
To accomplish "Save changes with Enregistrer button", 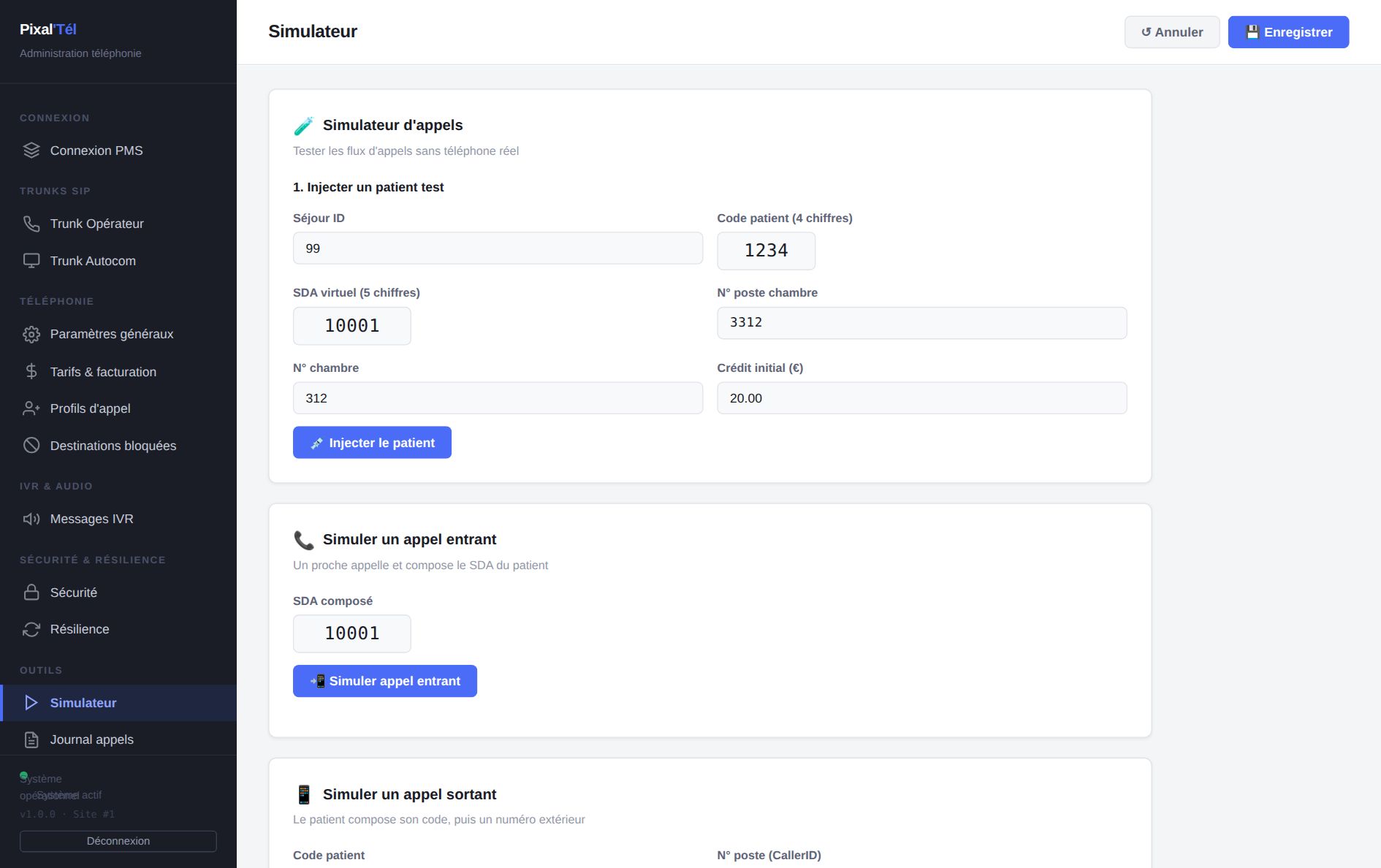I will pyautogui.click(x=1288, y=32).
